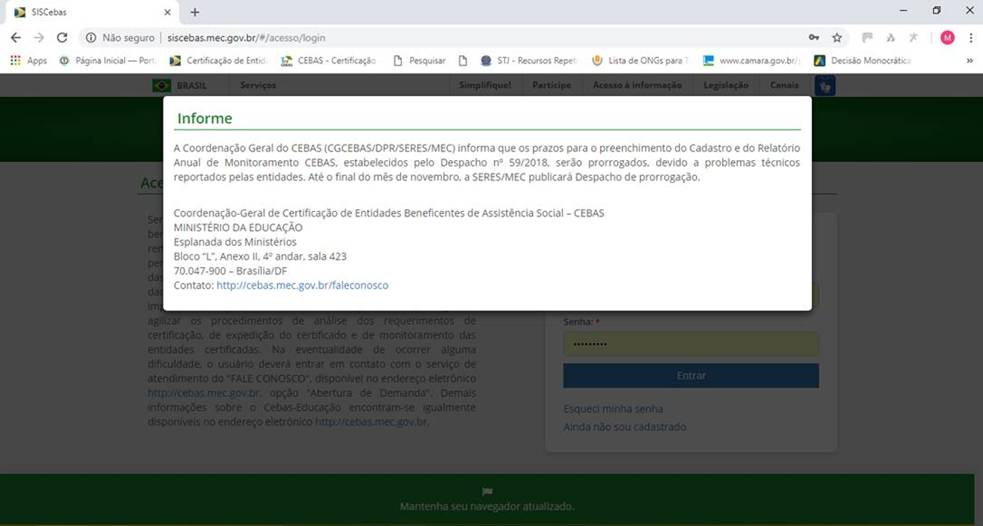This screenshot has height=526, width=983.
Task: Open the Participe menu item
Action: click(552, 85)
